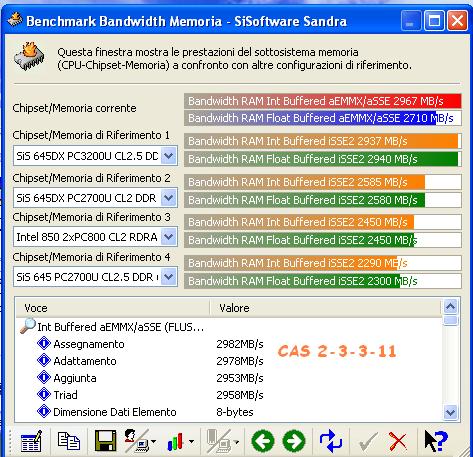Click info icon beside Aggiunta
The width and height of the screenshot is (473, 457).
(44, 377)
